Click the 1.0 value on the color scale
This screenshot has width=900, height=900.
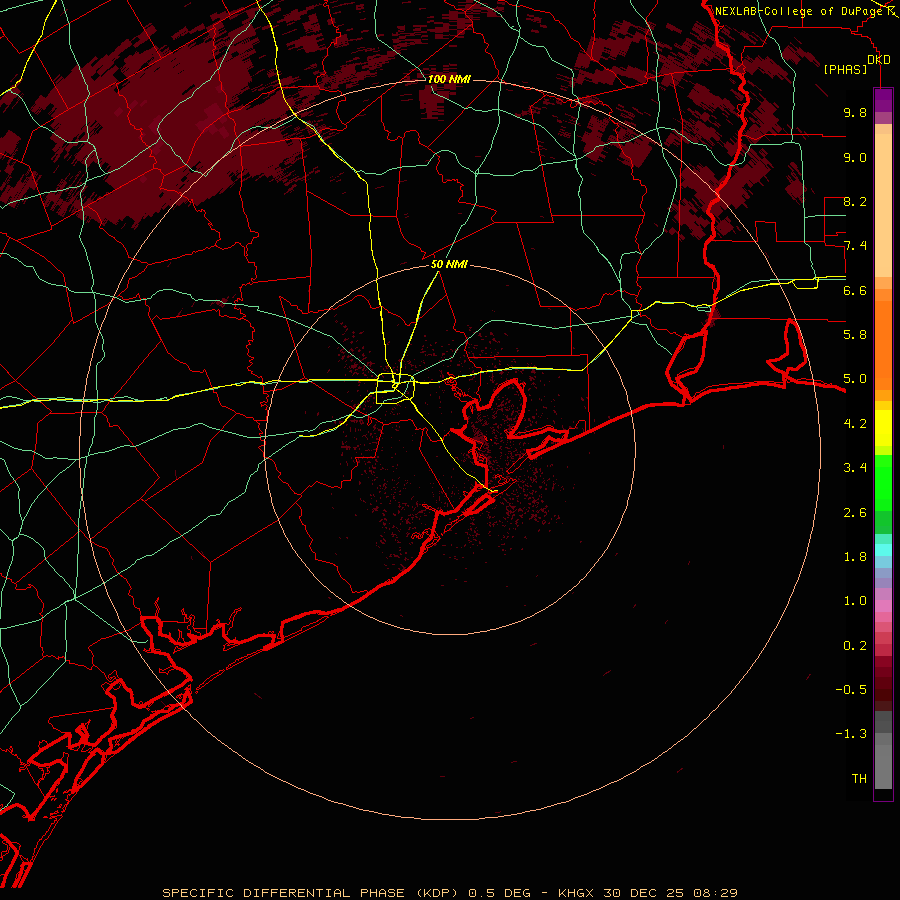[x=855, y=601]
